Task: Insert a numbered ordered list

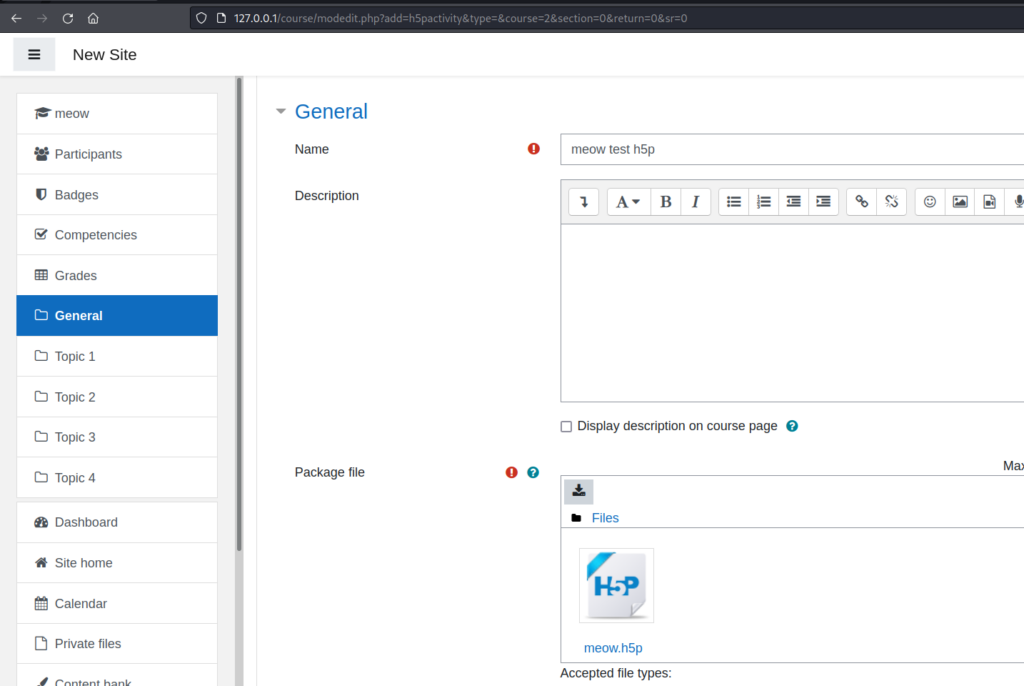Action: (764, 202)
